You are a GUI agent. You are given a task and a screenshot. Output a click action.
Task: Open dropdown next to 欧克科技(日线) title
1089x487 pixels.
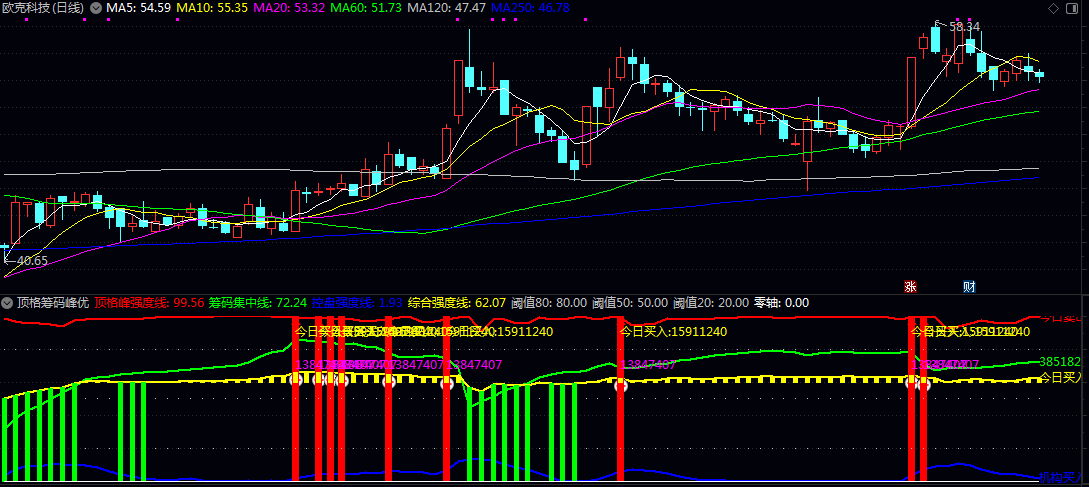(95, 8)
